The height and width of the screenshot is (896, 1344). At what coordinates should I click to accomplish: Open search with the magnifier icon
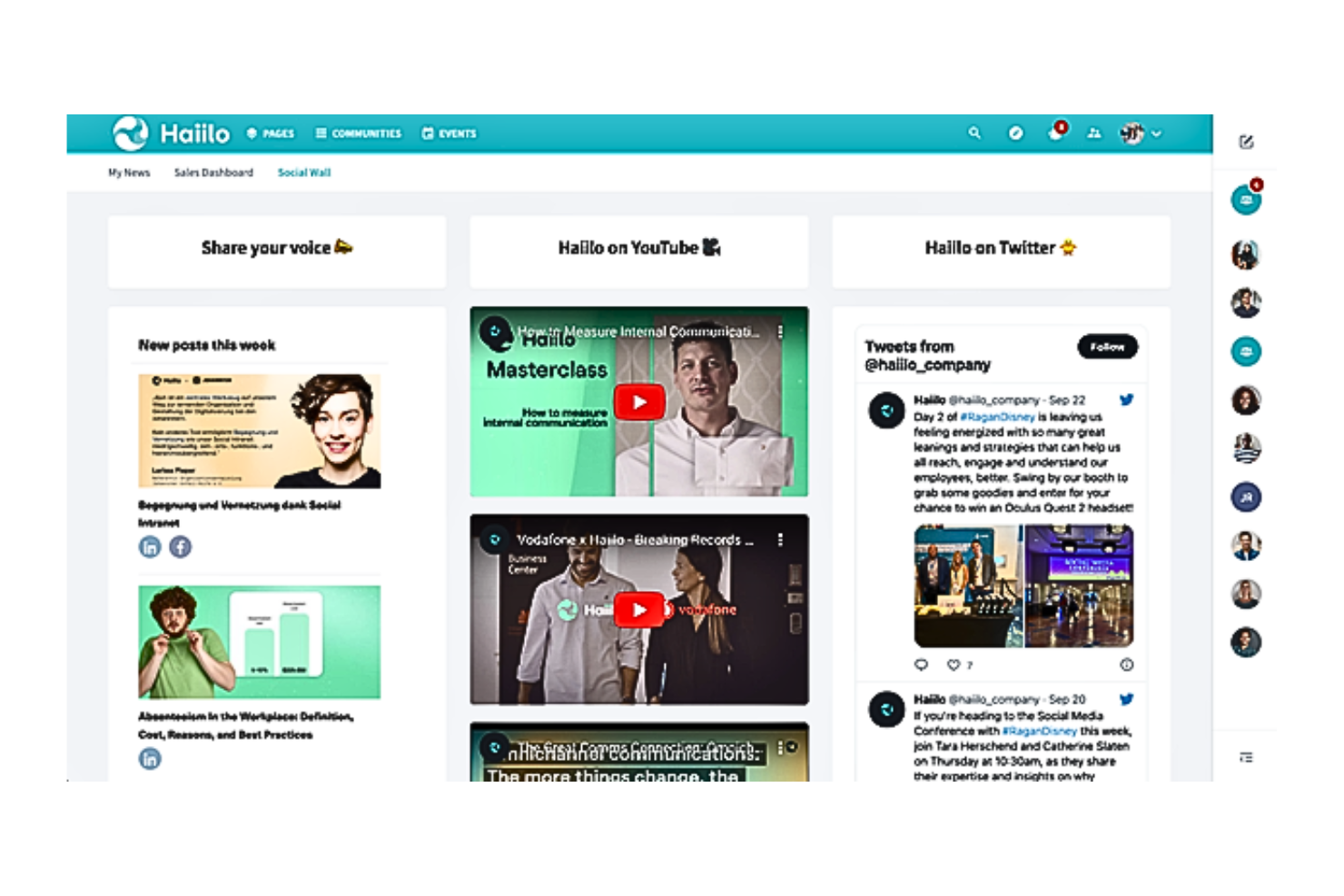point(974,133)
